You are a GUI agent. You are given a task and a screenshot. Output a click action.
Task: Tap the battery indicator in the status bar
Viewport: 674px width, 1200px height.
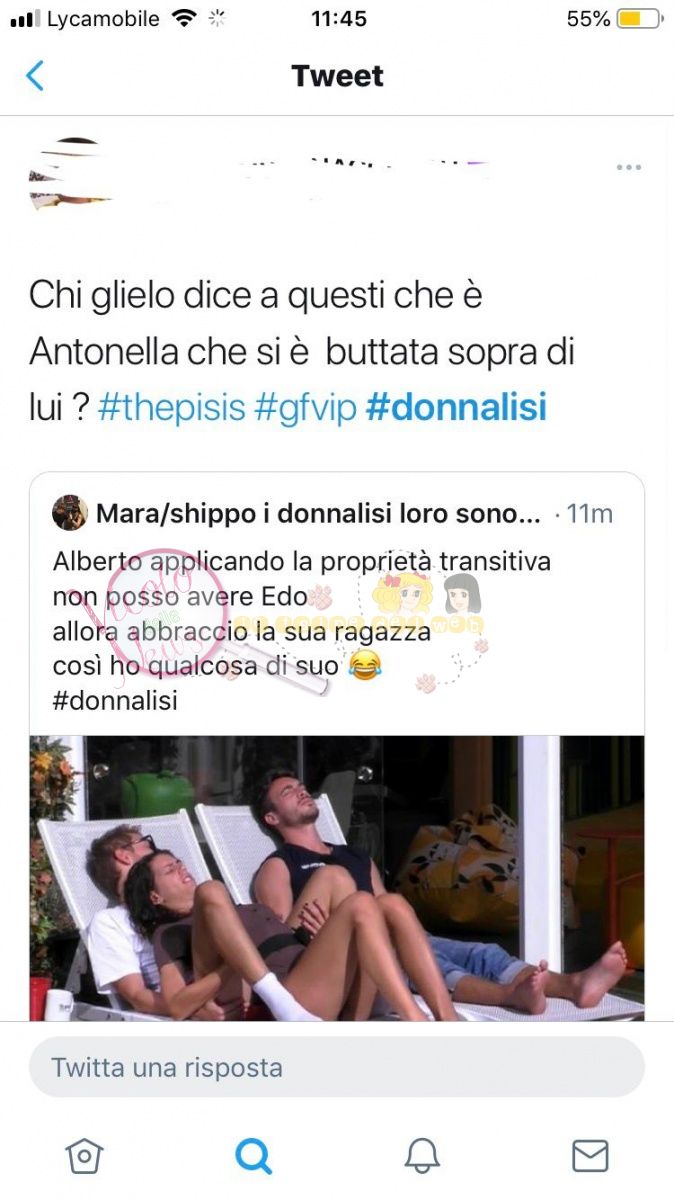[639, 19]
